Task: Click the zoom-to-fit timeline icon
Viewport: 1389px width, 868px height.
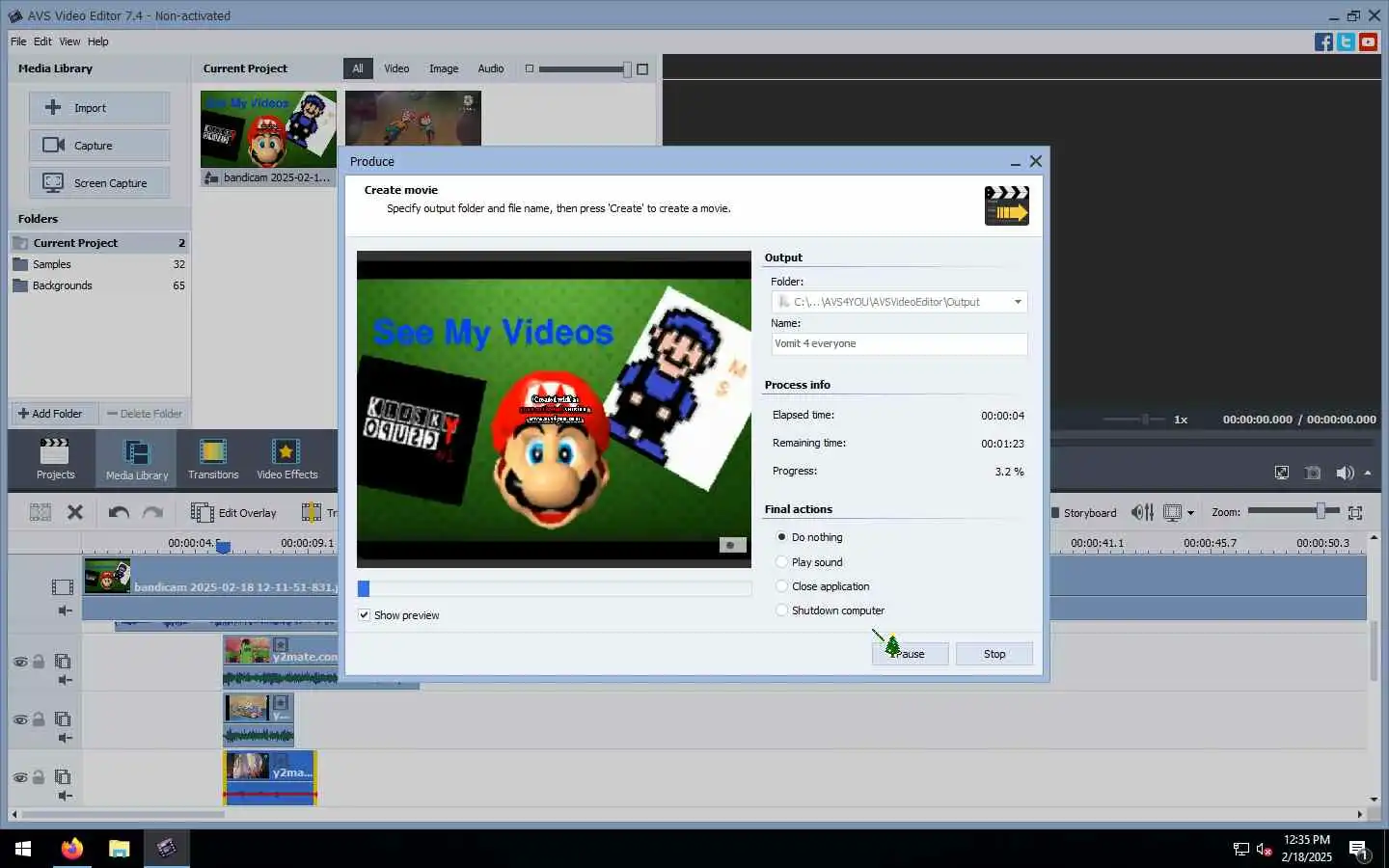Action: click(x=1355, y=512)
